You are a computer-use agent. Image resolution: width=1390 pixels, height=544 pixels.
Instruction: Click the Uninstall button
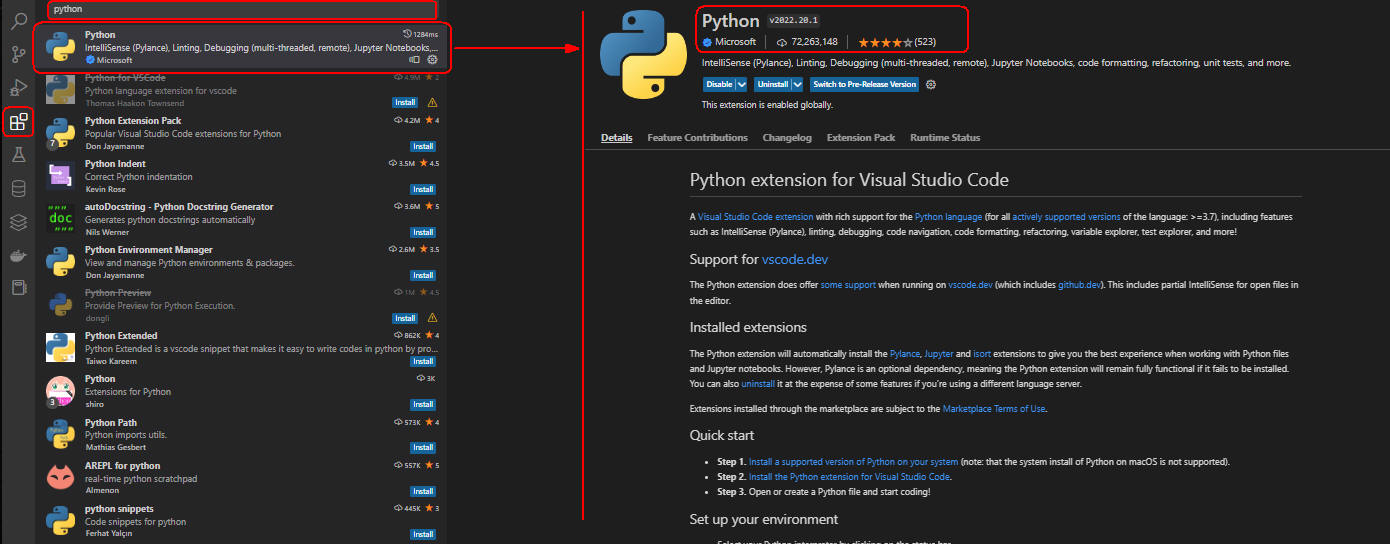773,84
